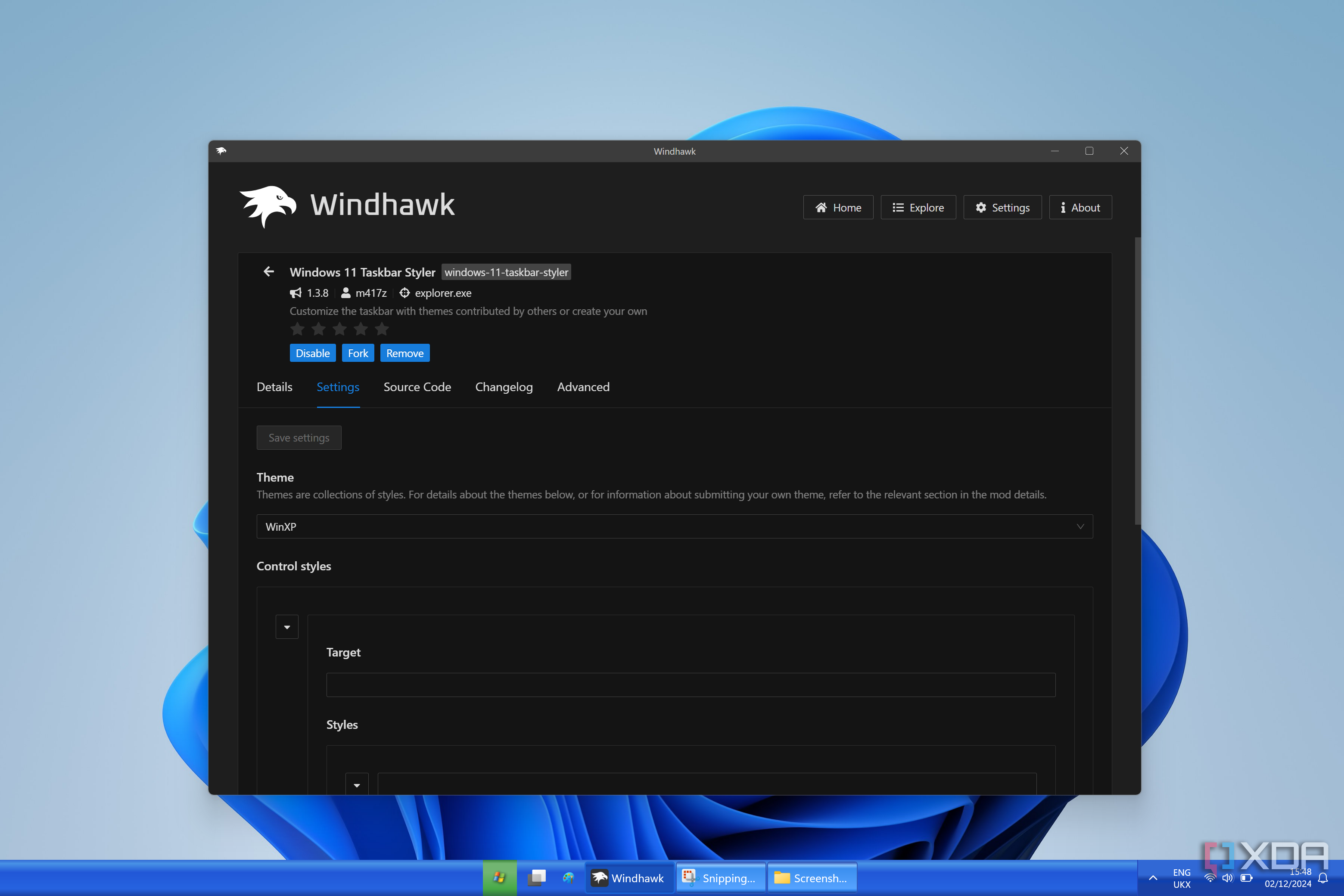The width and height of the screenshot is (1344, 896).
Task: Fork the Taskbar Styler mod
Action: 358,353
